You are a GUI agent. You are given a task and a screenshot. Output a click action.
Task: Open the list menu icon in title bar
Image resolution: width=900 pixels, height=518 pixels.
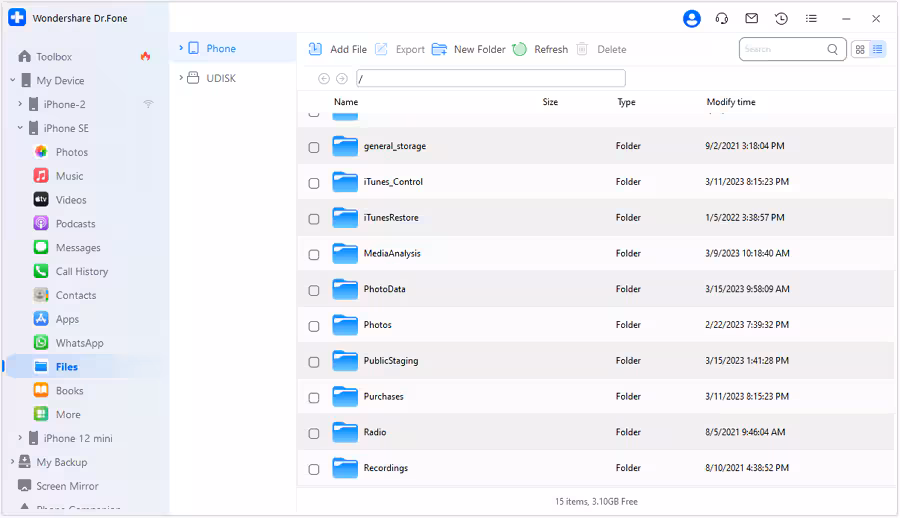point(811,19)
